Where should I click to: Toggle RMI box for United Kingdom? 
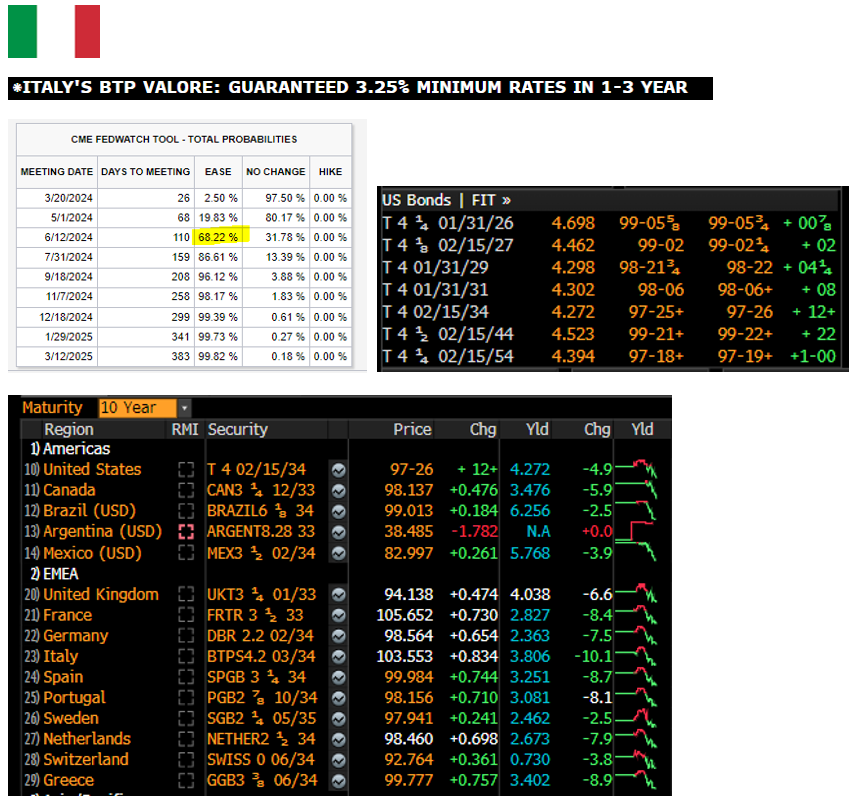pyautogui.click(x=186, y=595)
